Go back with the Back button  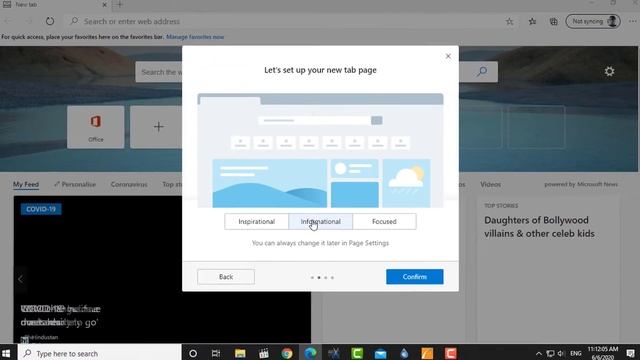click(x=226, y=277)
